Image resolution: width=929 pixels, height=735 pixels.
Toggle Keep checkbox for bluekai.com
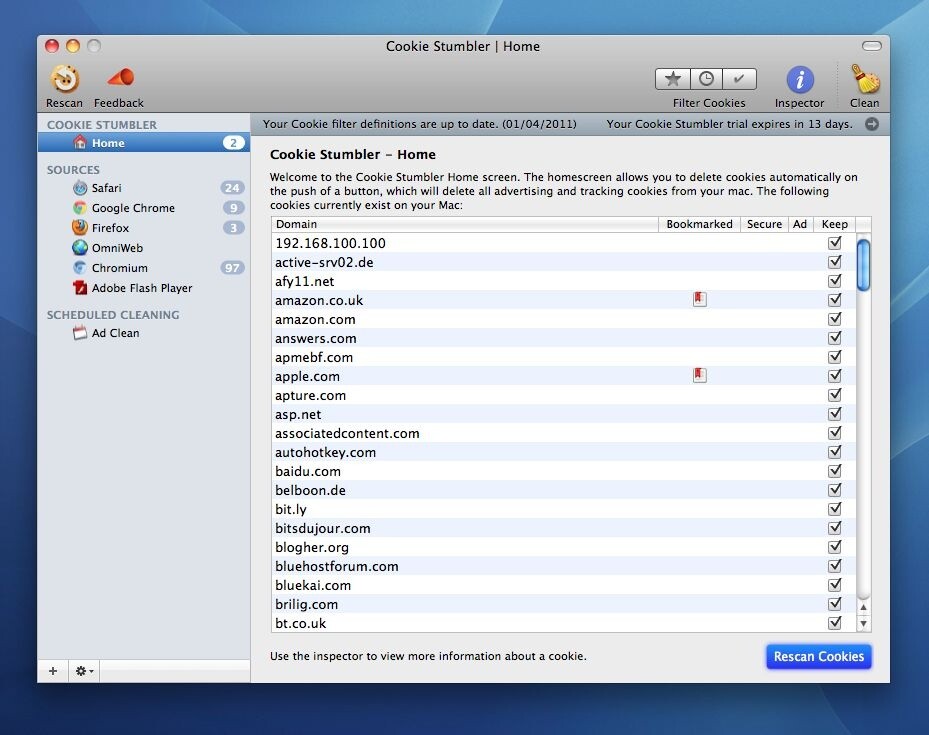(x=835, y=585)
